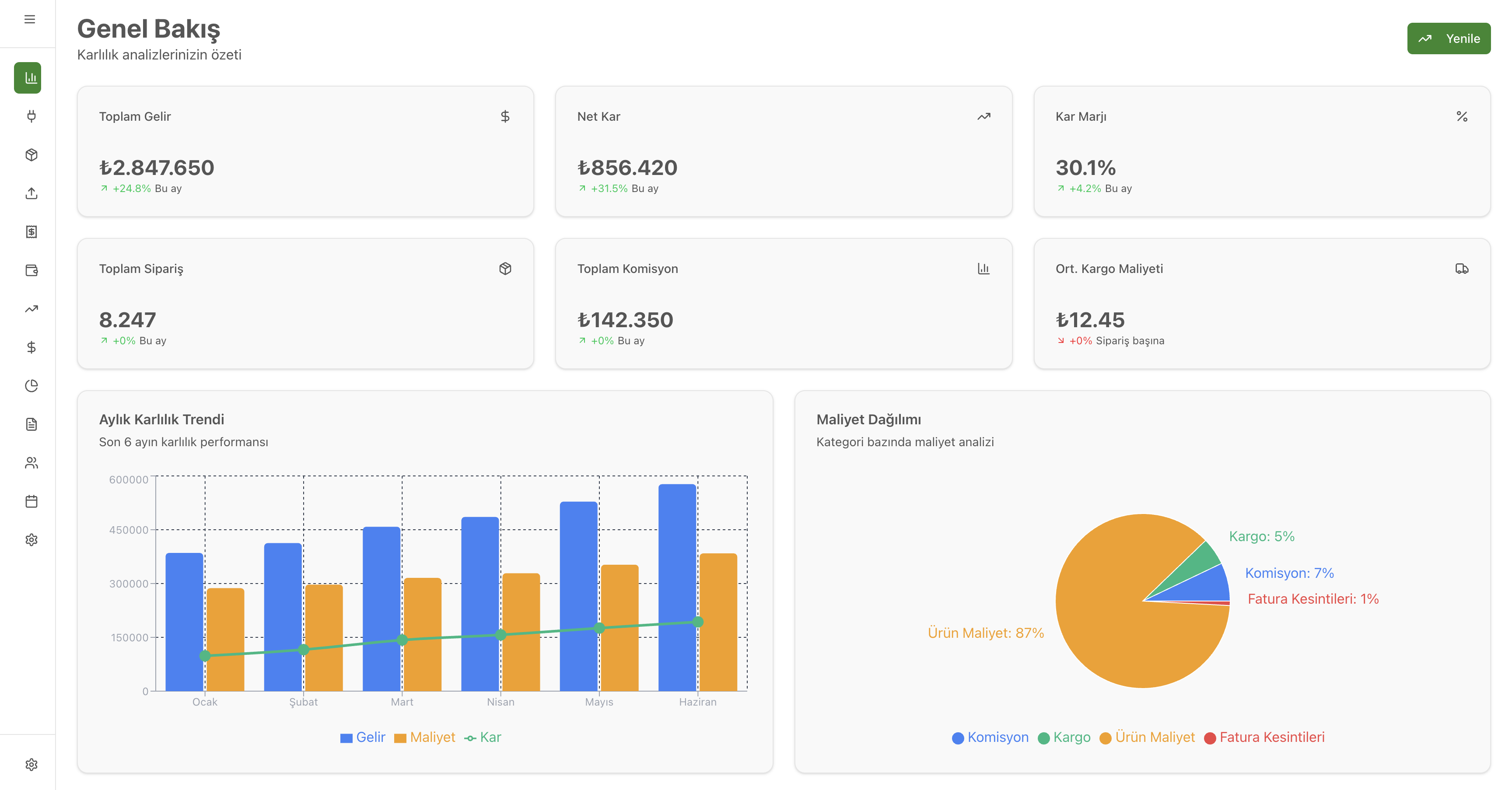Select the document reports icon in the sidebar

(31, 424)
